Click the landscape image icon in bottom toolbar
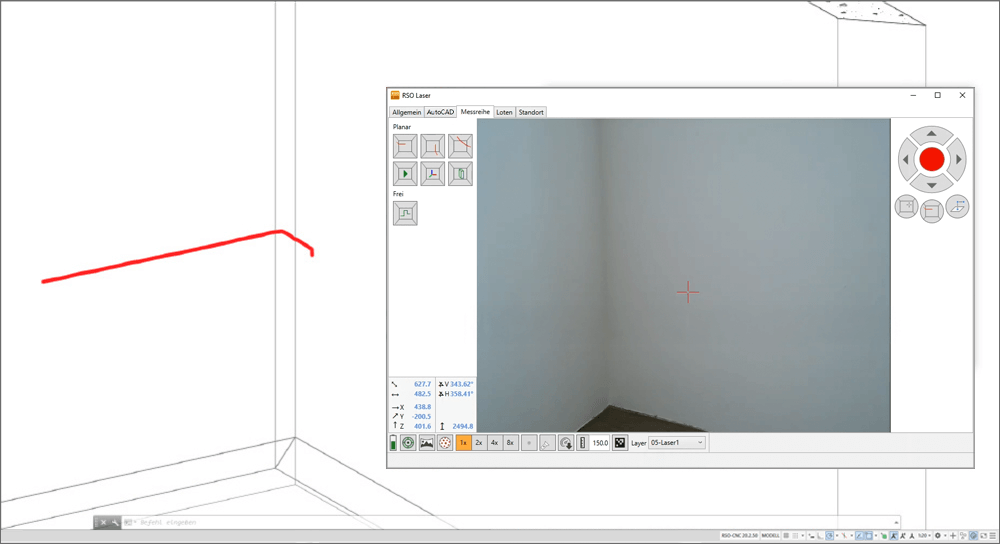 (427, 443)
